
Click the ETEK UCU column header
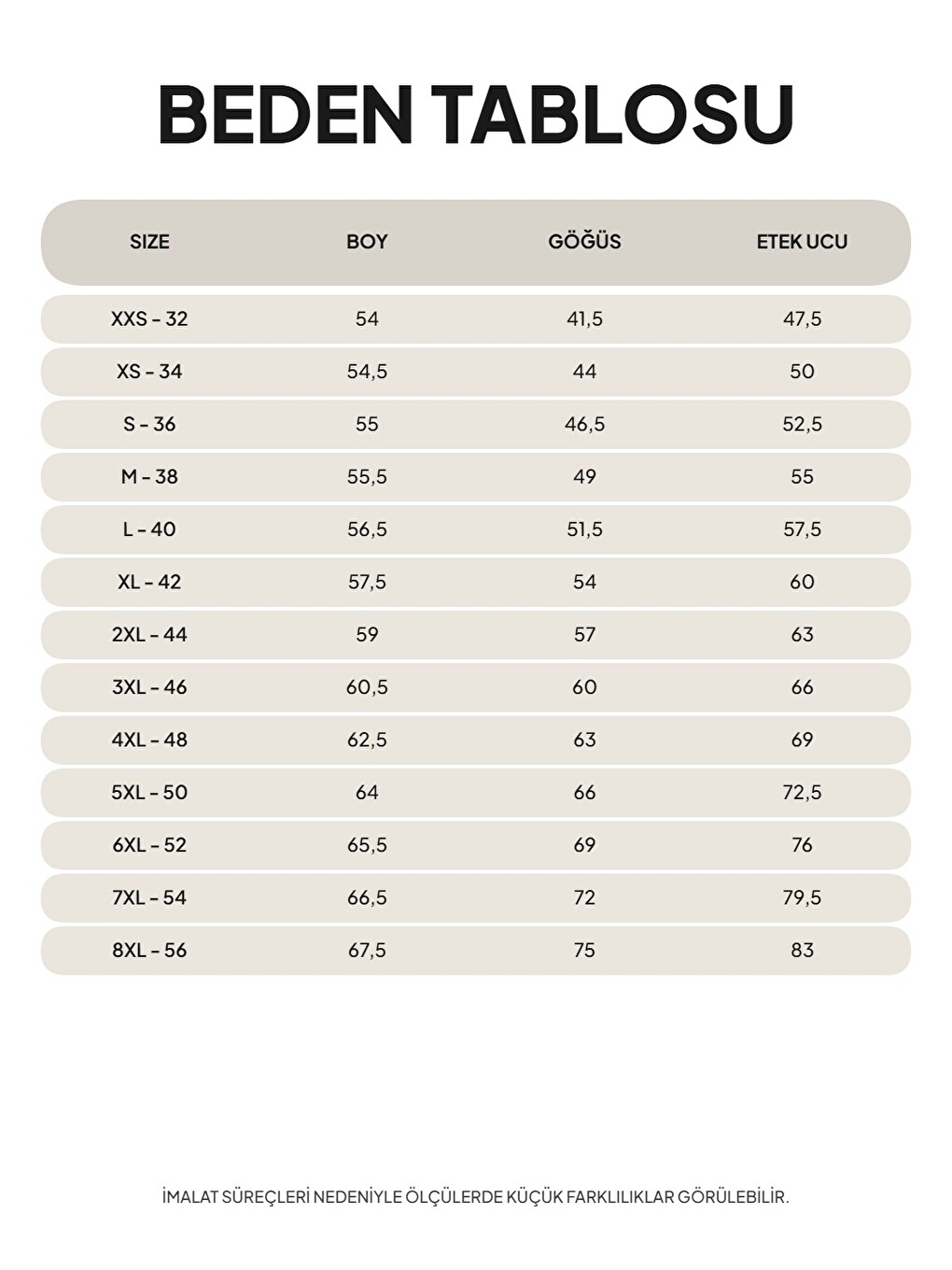pyautogui.click(x=802, y=242)
